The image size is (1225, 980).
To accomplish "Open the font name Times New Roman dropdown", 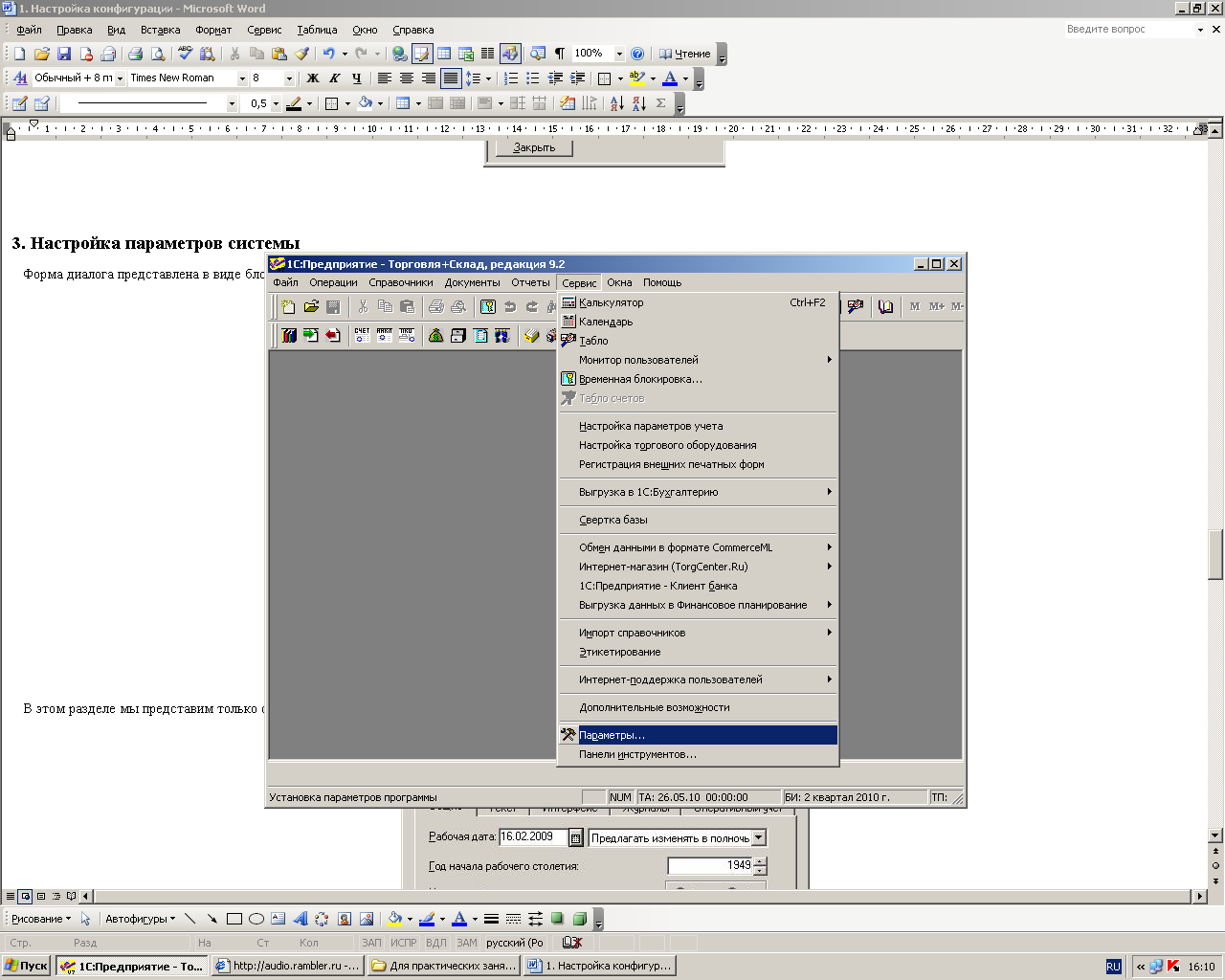I will tap(242, 78).
